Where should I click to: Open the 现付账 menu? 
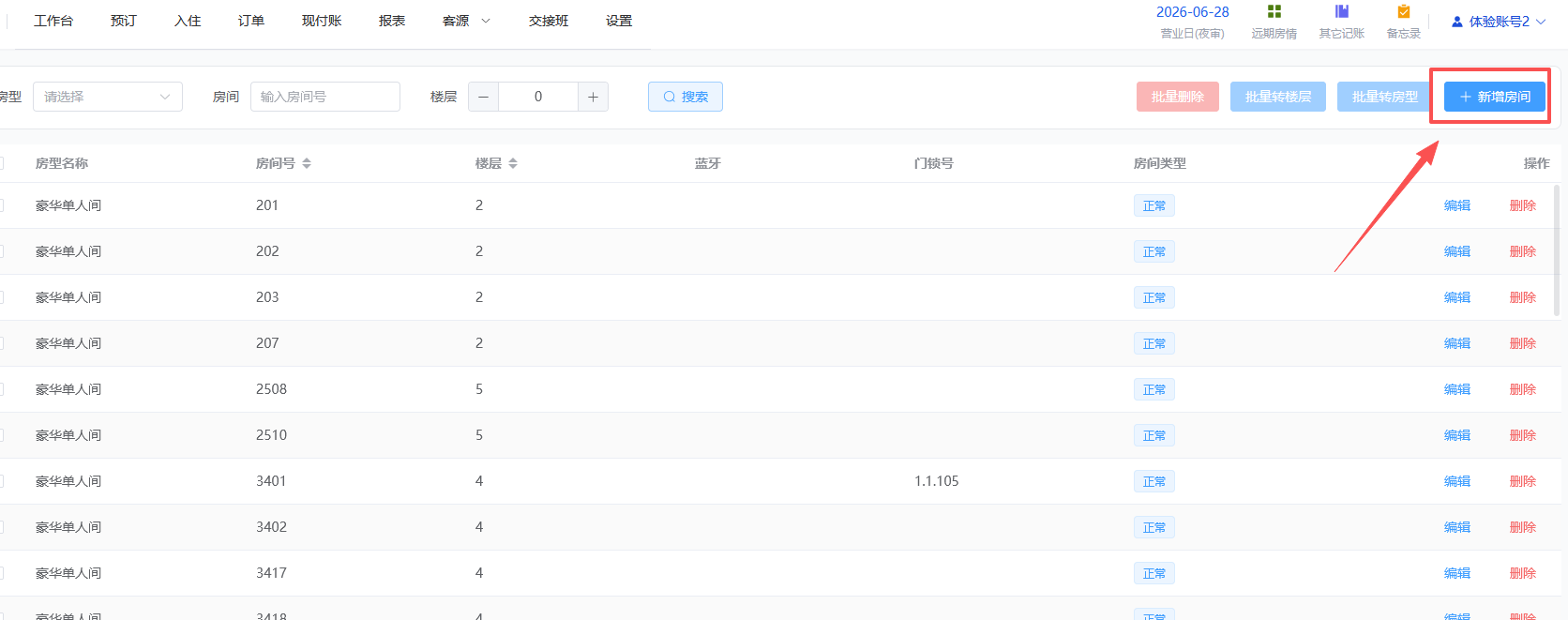click(x=322, y=21)
